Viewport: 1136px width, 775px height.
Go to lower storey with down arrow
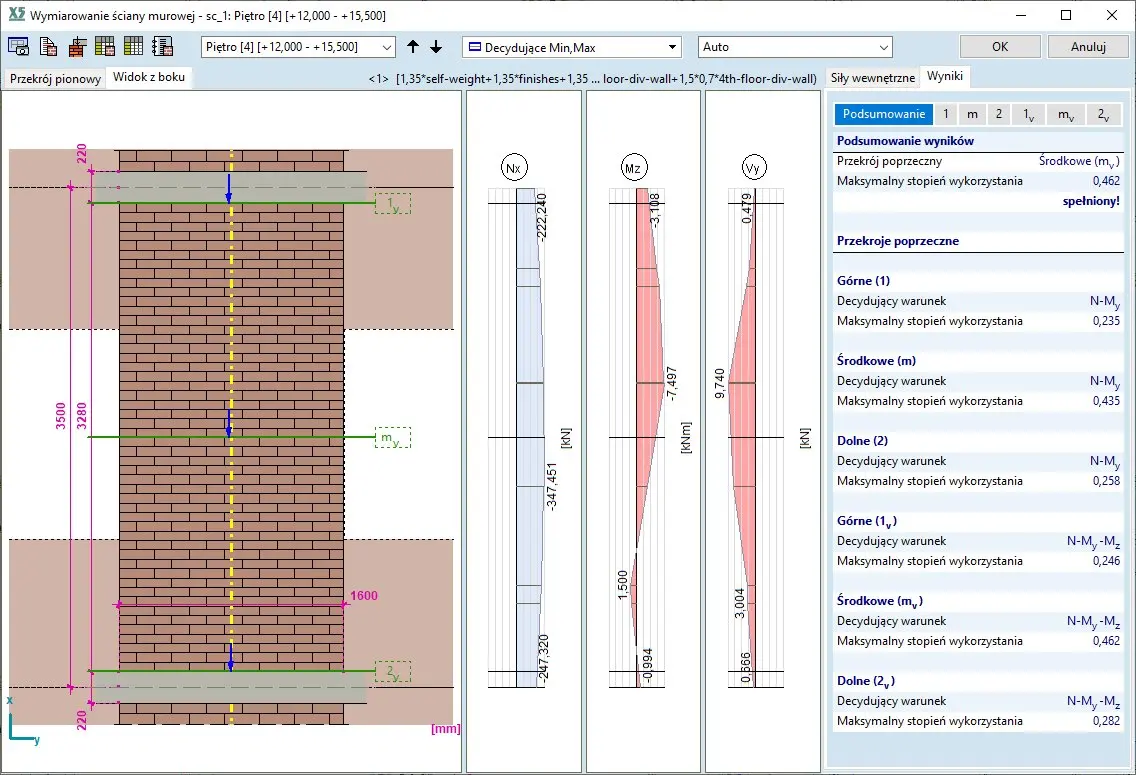[x=436, y=47]
